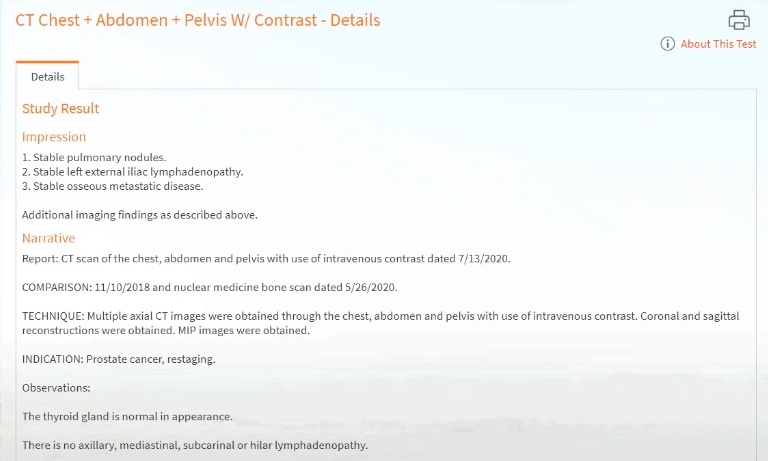Click the thyroid gland sentence
This screenshot has height=461, width=768.
coord(127,416)
